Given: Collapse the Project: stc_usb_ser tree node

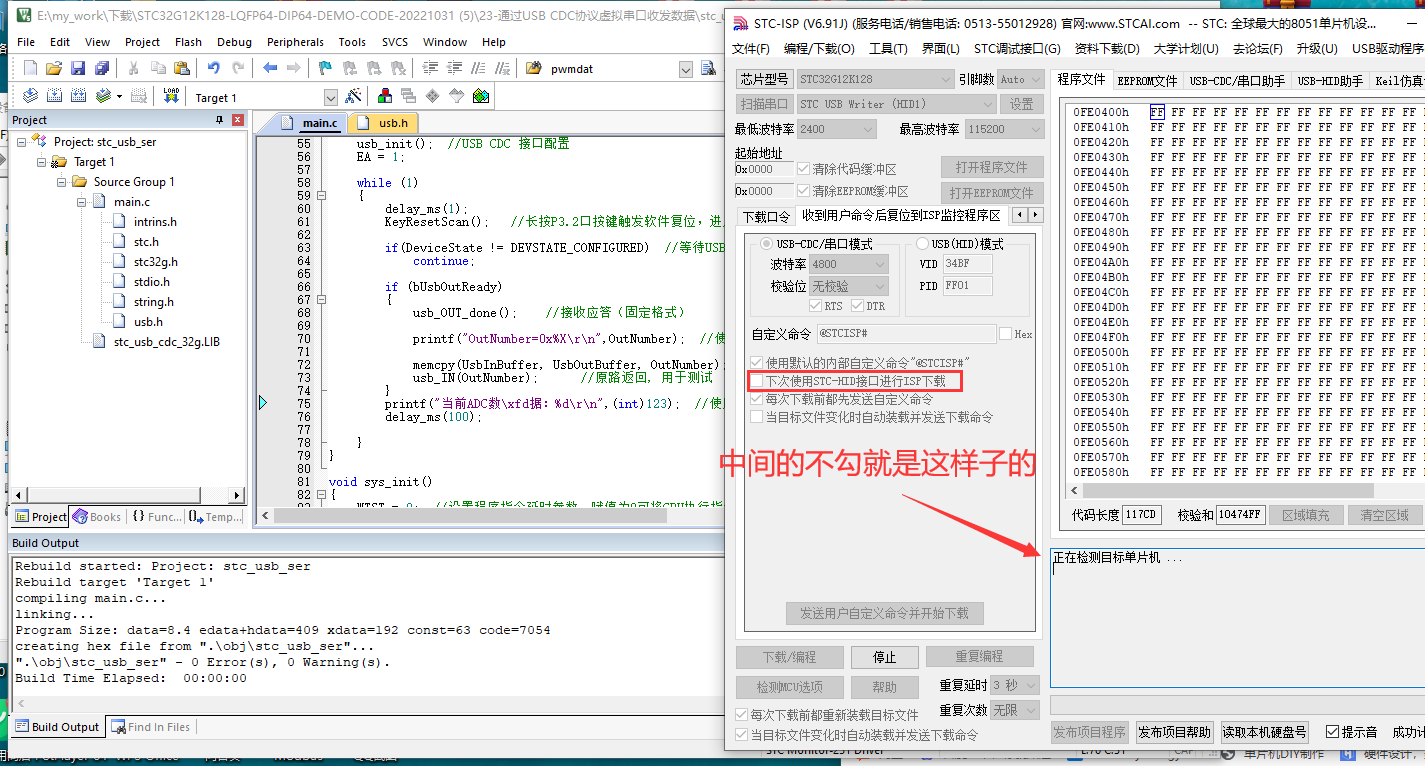Looking at the screenshot, I should [x=23, y=142].
